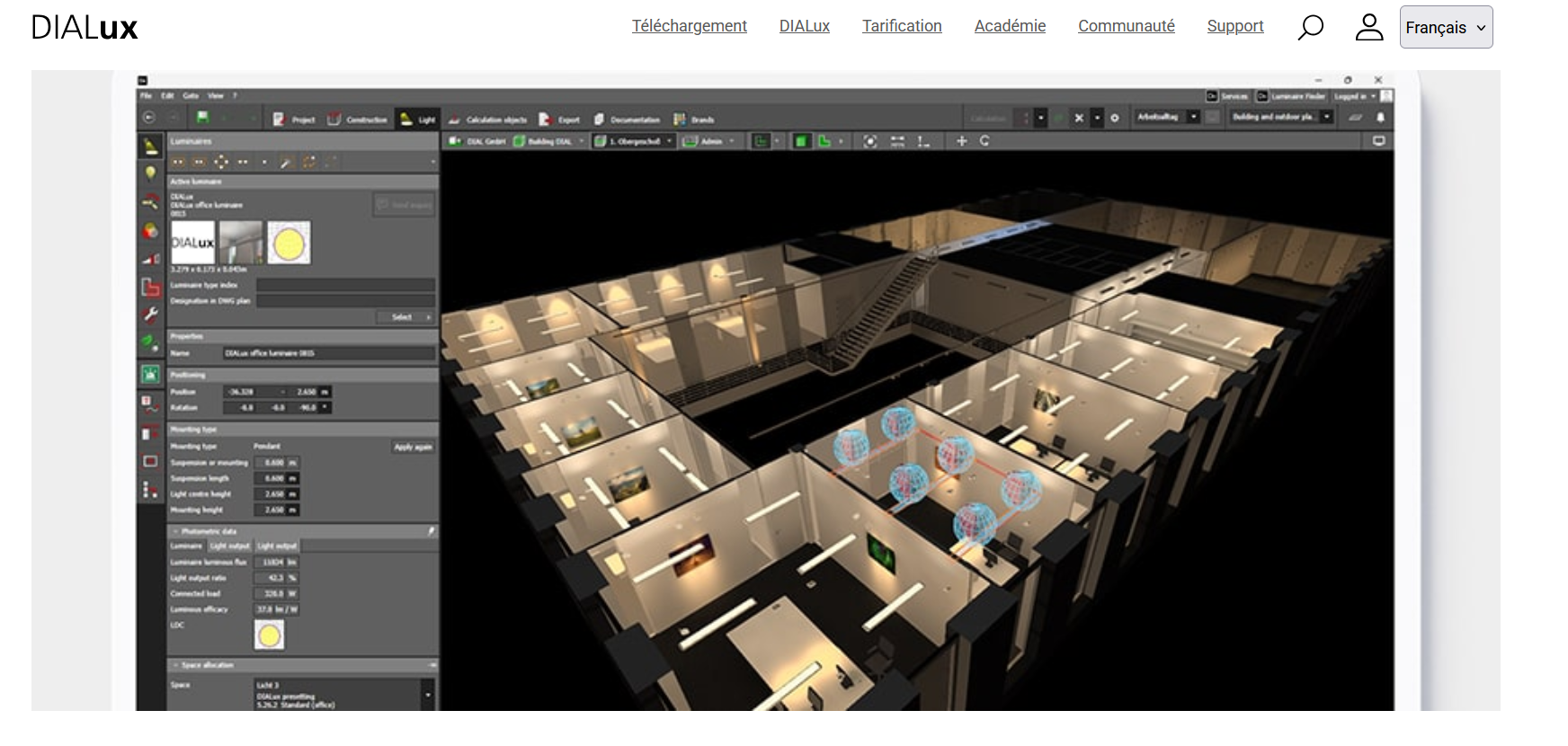The width and height of the screenshot is (1568, 746).
Task: Click the crosshair move view icon
Action: coord(961,141)
